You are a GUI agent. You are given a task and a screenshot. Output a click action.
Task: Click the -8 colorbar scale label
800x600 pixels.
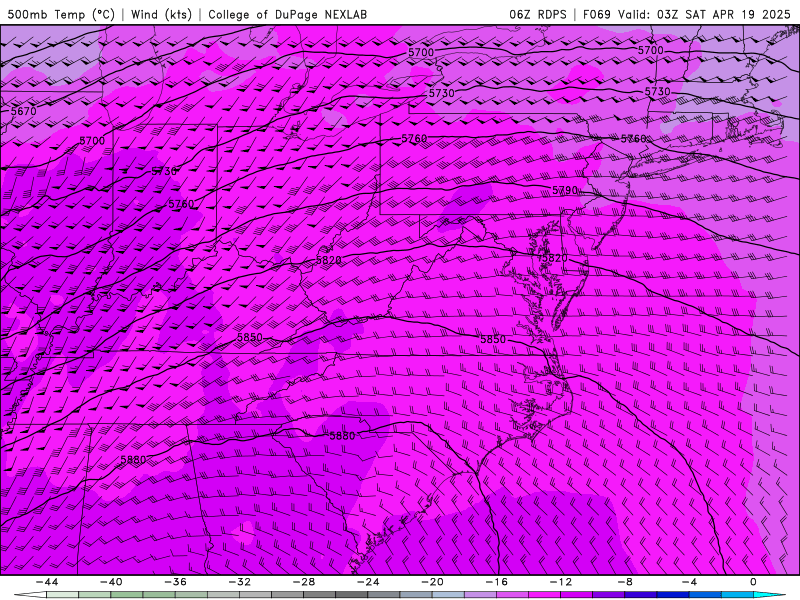tap(626, 582)
